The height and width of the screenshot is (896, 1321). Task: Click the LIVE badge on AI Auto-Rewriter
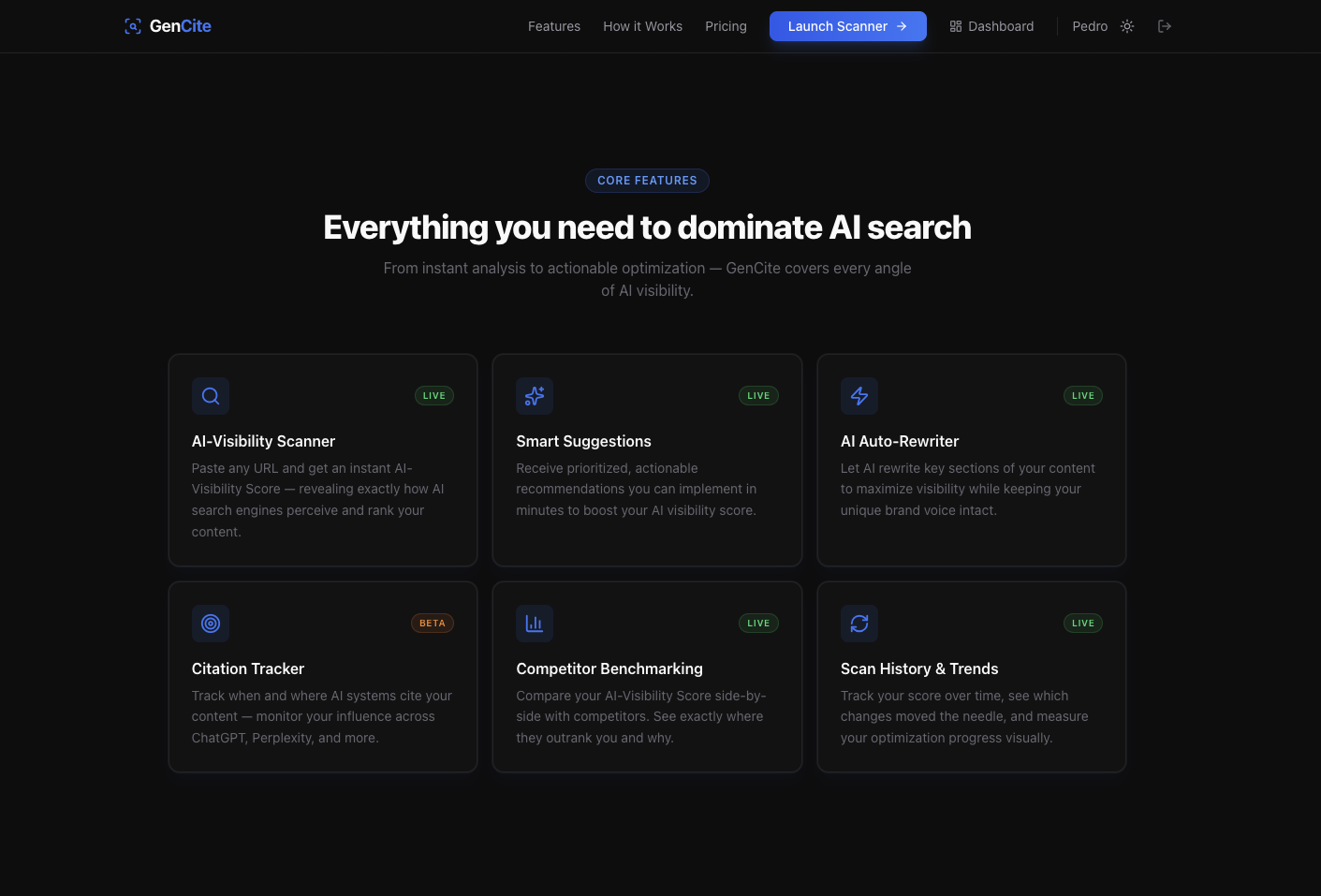coord(1083,396)
